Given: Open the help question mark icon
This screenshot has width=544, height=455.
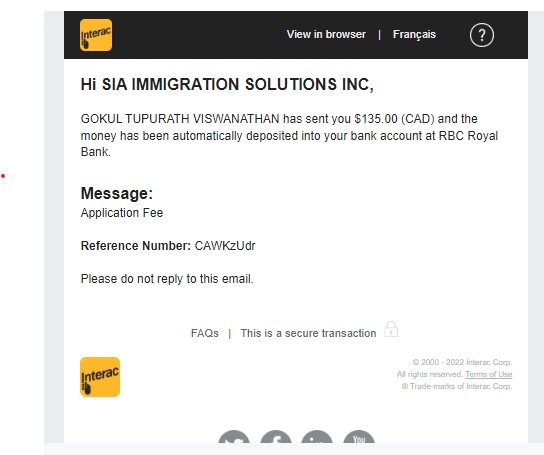Looking at the screenshot, I should pyautogui.click(x=482, y=35).
